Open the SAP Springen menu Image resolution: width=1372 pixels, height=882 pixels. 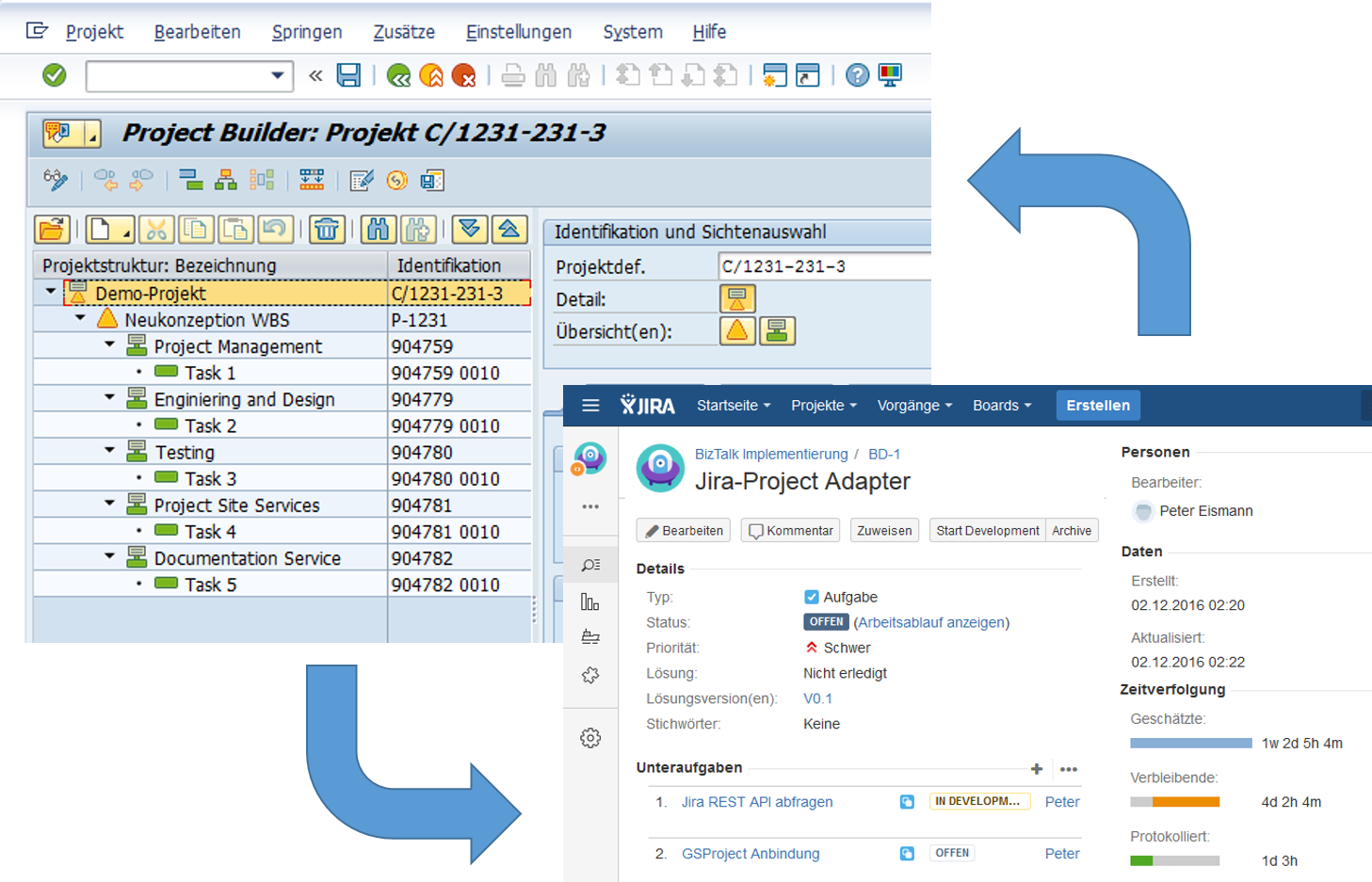[307, 32]
